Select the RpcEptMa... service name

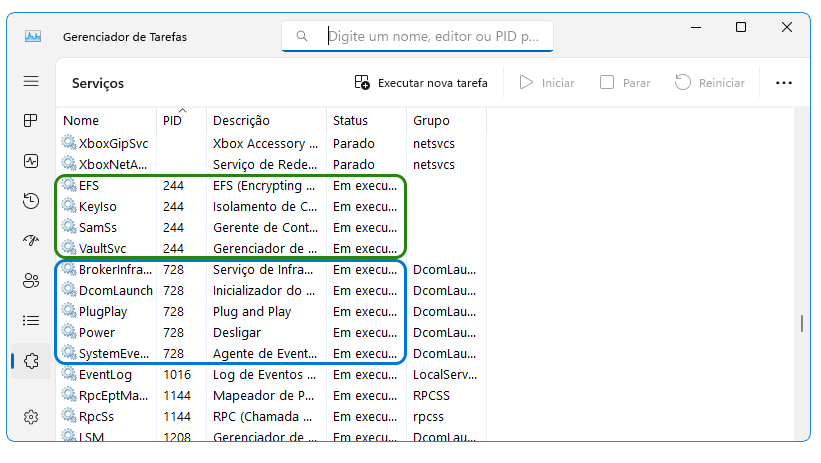tap(113, 395)
